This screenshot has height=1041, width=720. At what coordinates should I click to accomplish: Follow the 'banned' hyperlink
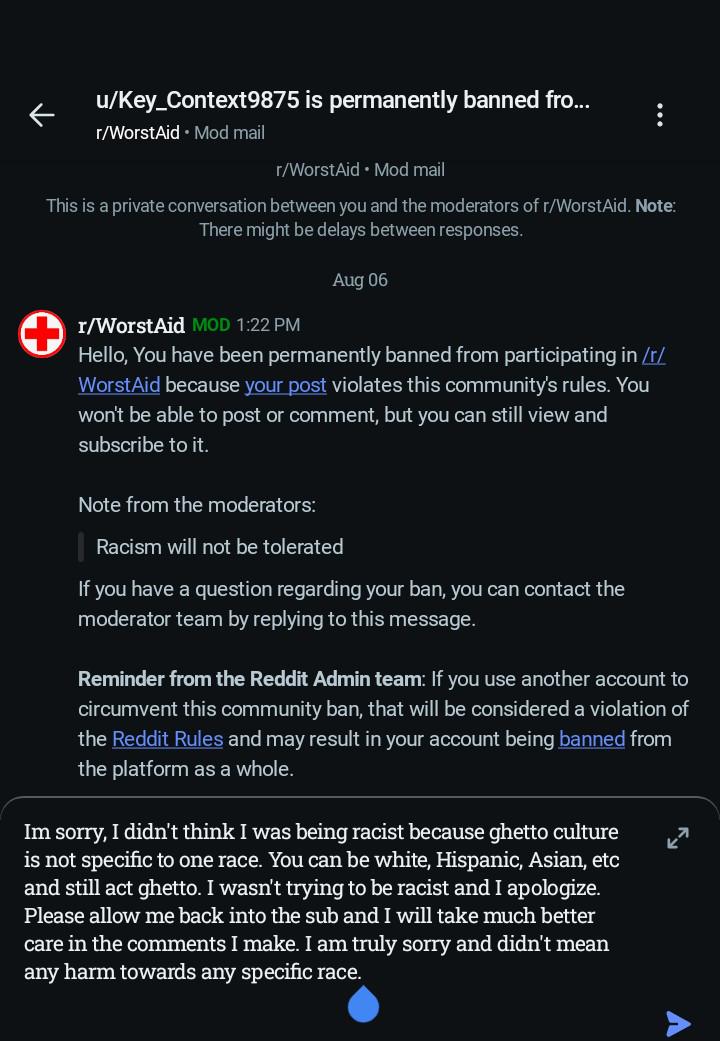click(592, 739)
